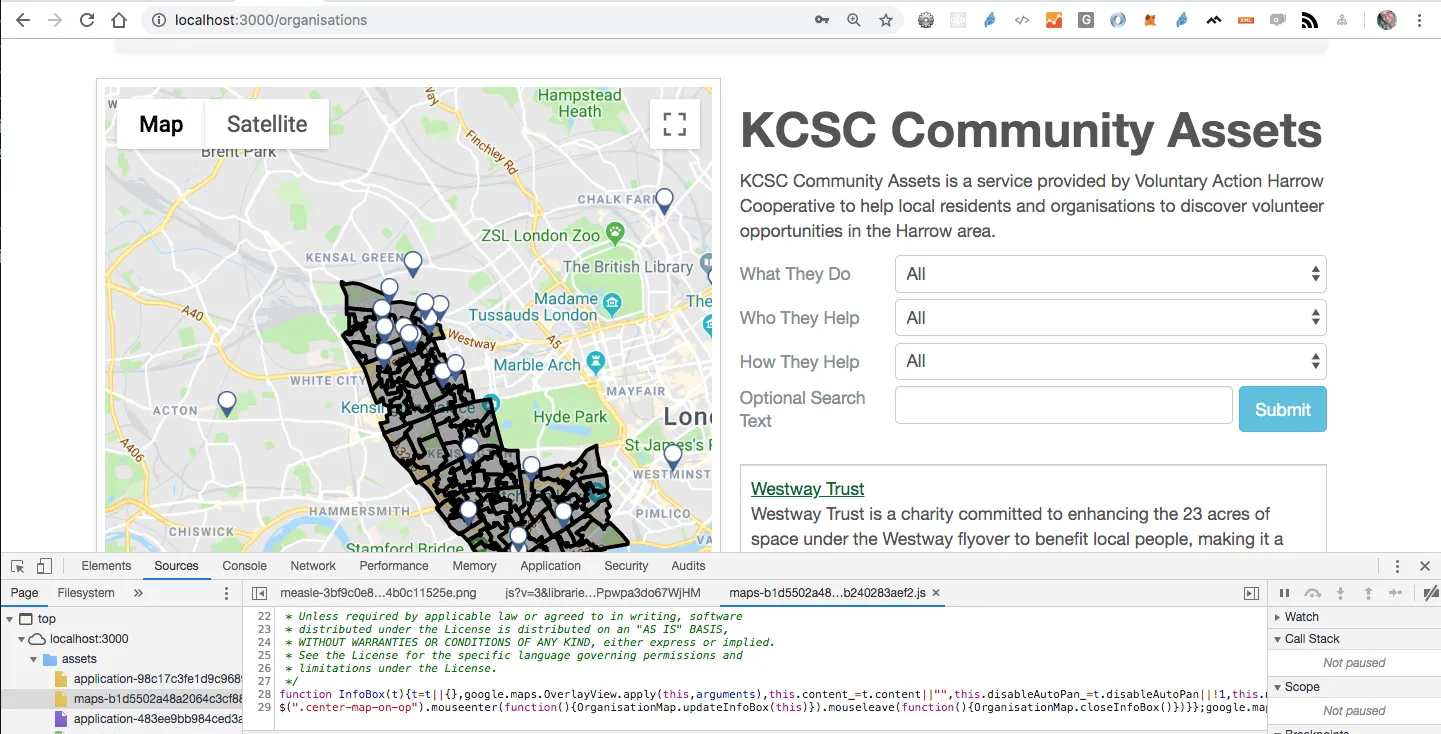Click the map marker near Kensal Green

pos(412,264)
